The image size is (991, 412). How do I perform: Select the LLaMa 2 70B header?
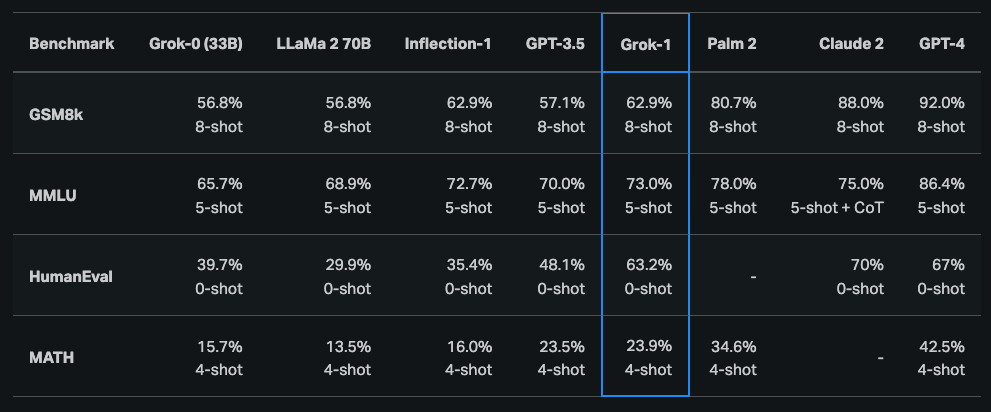click(324, 44)
